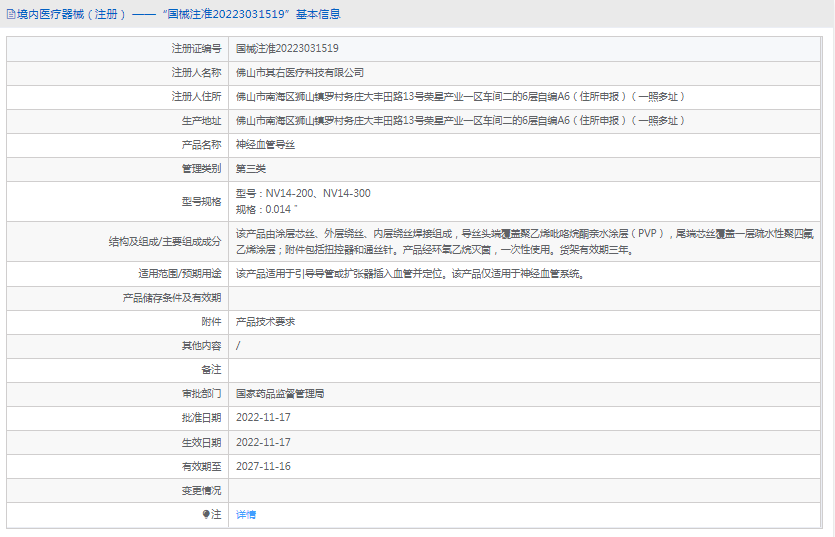Click the 变更情况 label cell
Viewport: 835px width, 537px height.
point(118,491)
